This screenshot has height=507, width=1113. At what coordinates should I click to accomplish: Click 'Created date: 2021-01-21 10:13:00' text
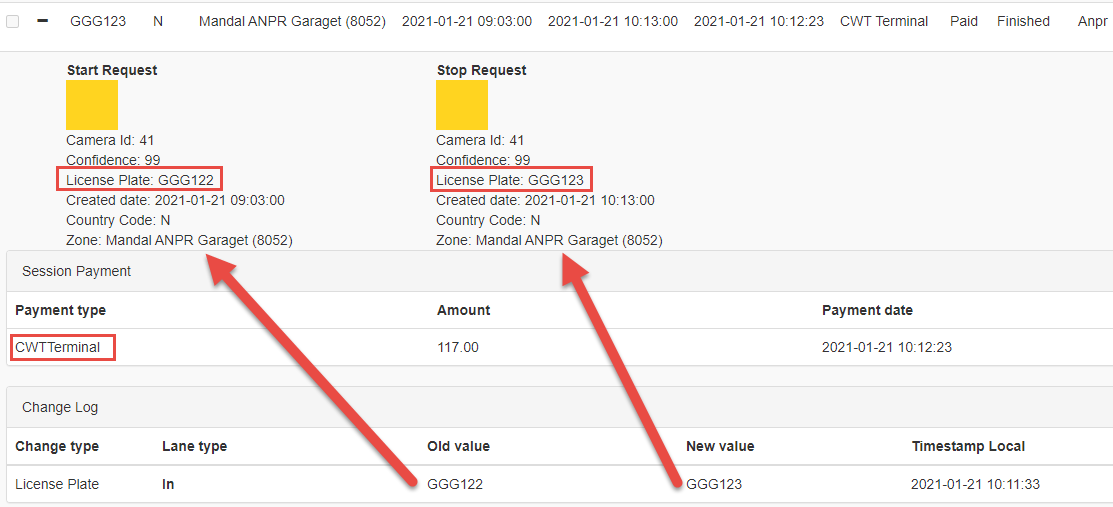[545, 200]
